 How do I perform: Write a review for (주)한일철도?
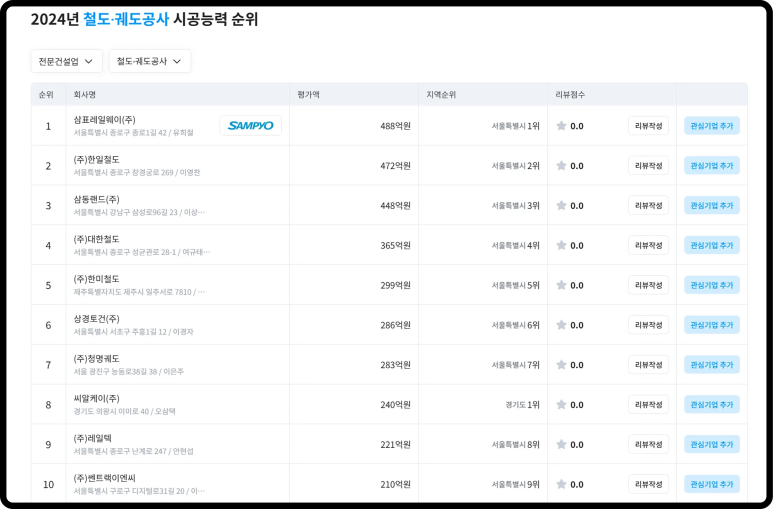coord(648,166)
